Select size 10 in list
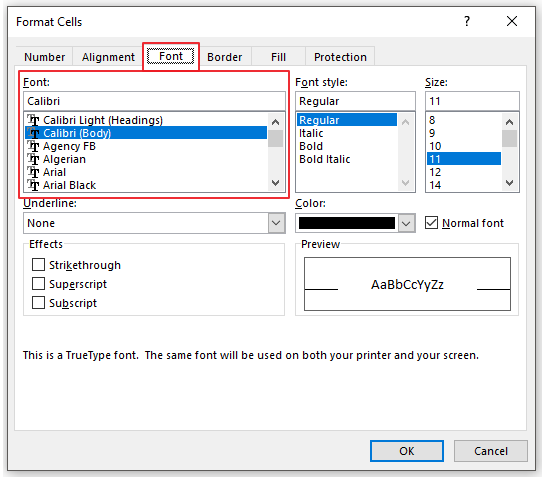This screenshot has height=477, width=544. (464, 146)
